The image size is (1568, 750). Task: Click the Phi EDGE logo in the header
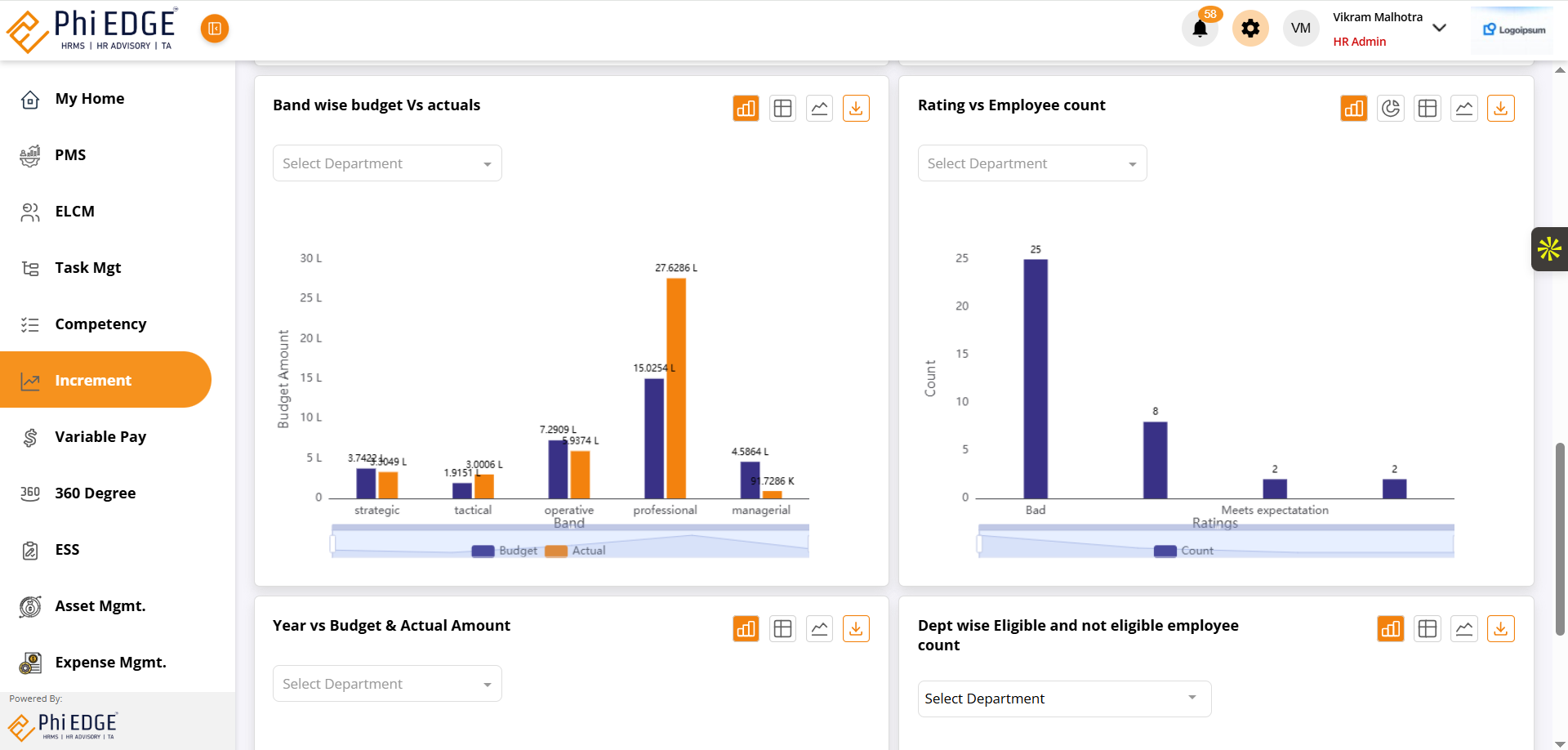91,30
